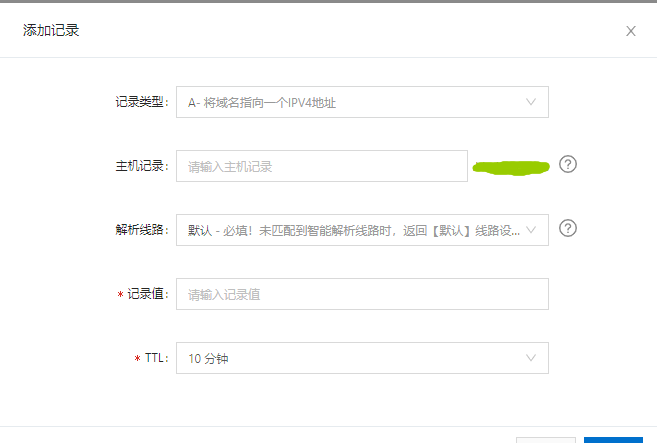Click the chevron arrow in TTL field
Image resolution: width=657 pixels, height=443 pixels.
[x=531, y=358]
